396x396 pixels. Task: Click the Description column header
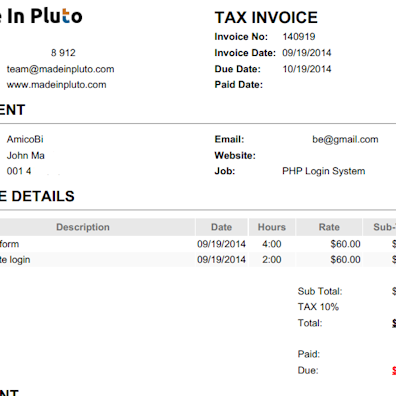83,227
